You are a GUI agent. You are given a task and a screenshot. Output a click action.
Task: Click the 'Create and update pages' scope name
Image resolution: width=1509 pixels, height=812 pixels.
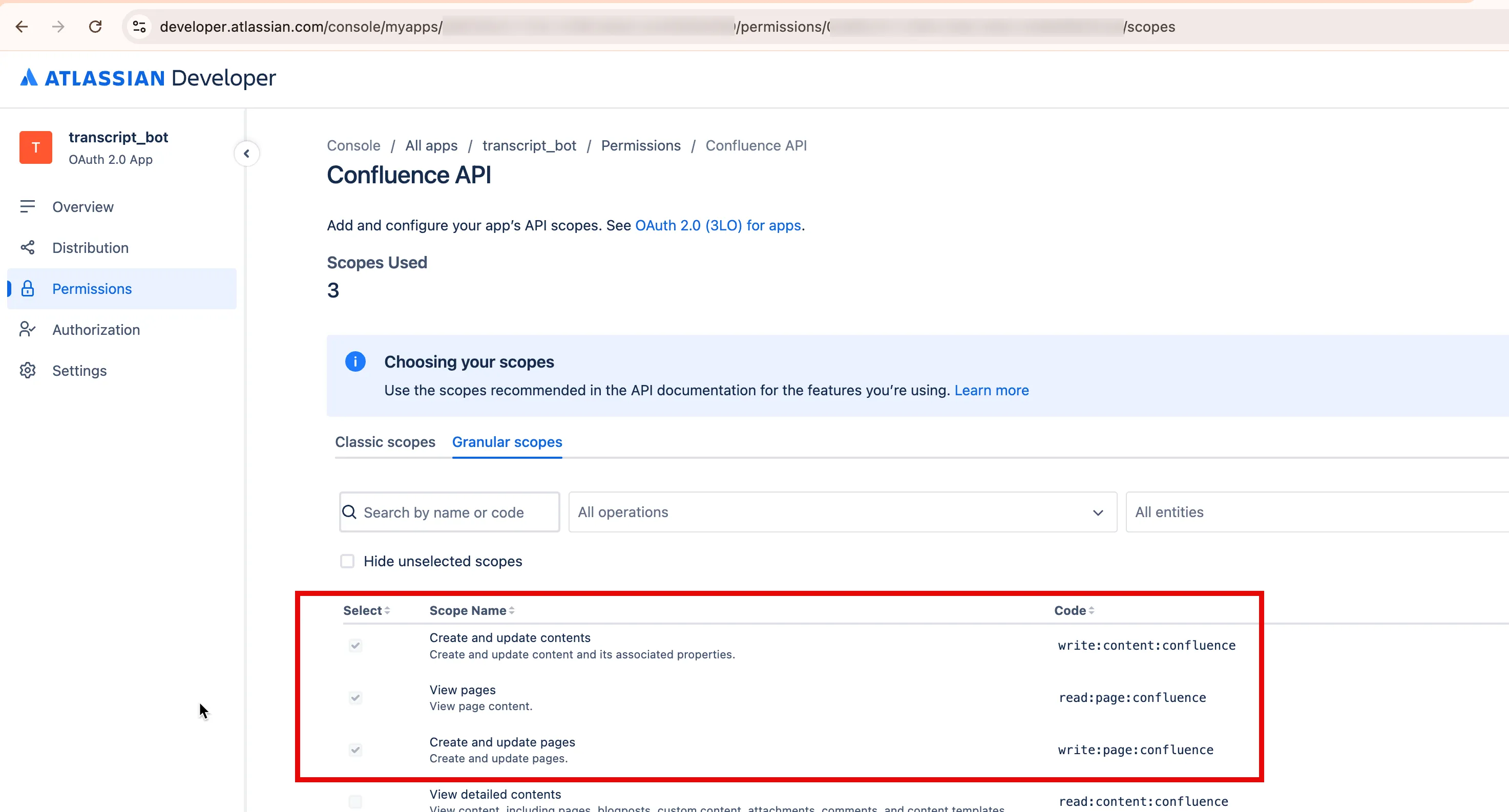502,742
